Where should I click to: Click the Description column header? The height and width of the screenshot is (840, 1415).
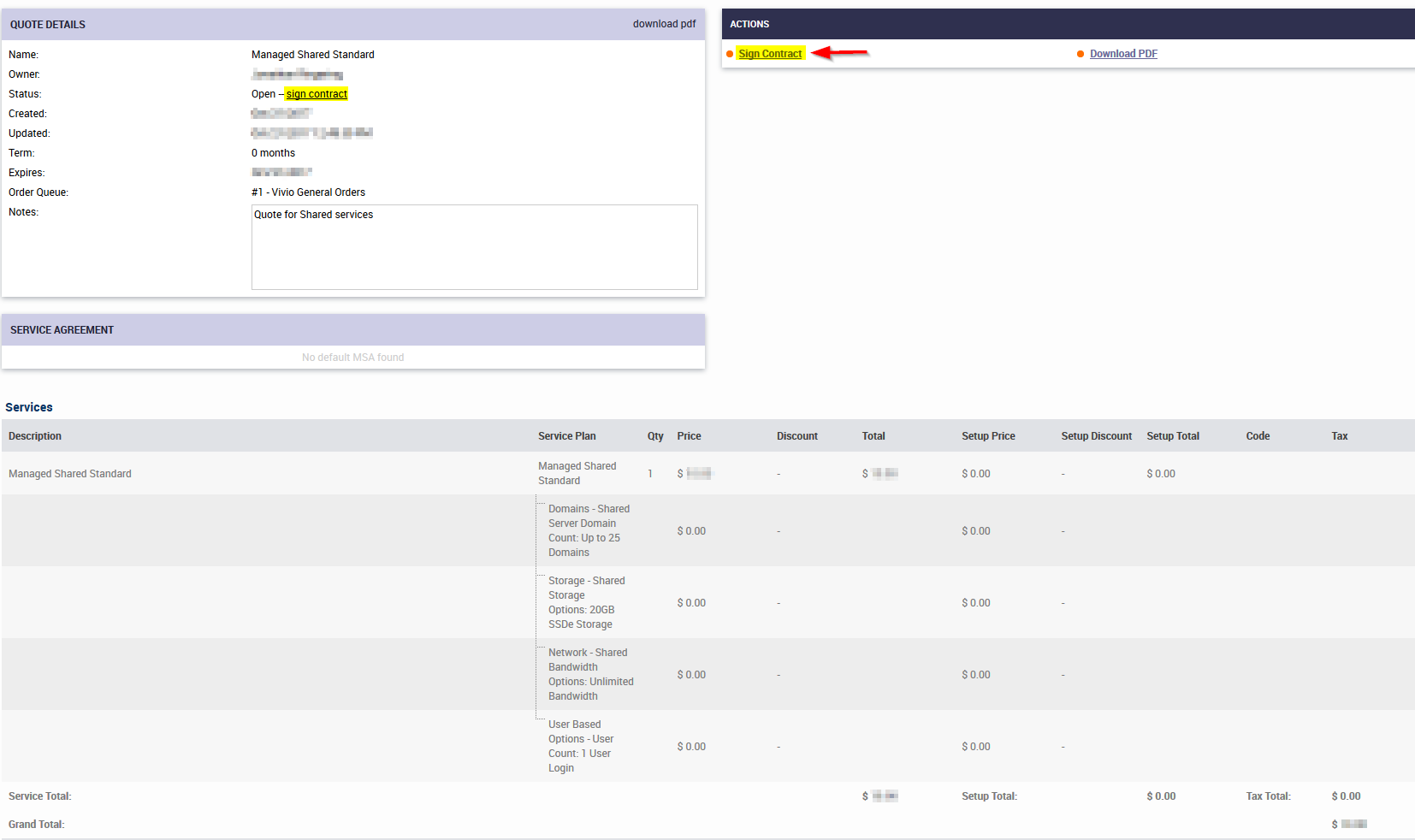[35, 436]
